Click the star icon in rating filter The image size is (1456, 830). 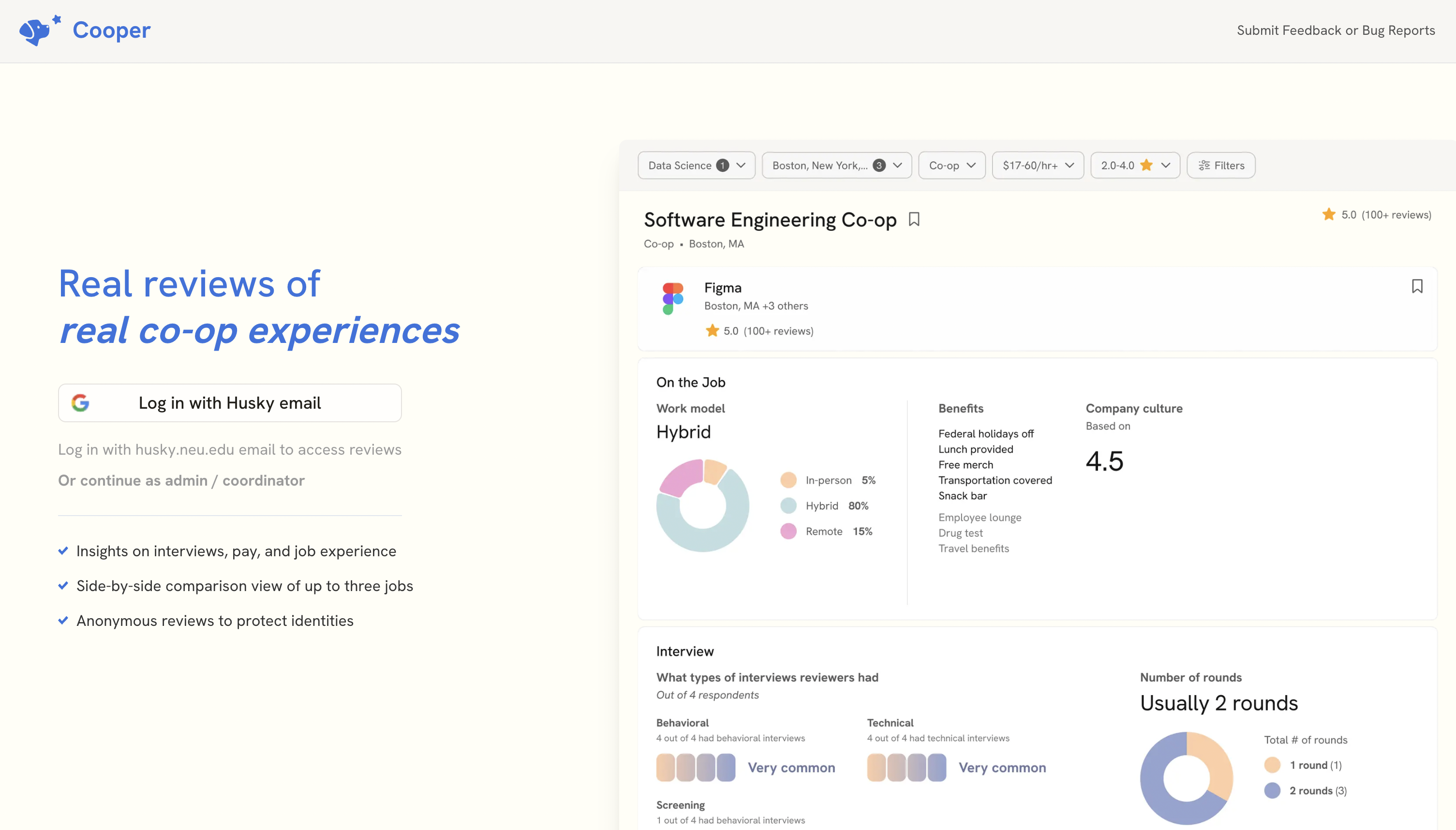point(1146,165)
